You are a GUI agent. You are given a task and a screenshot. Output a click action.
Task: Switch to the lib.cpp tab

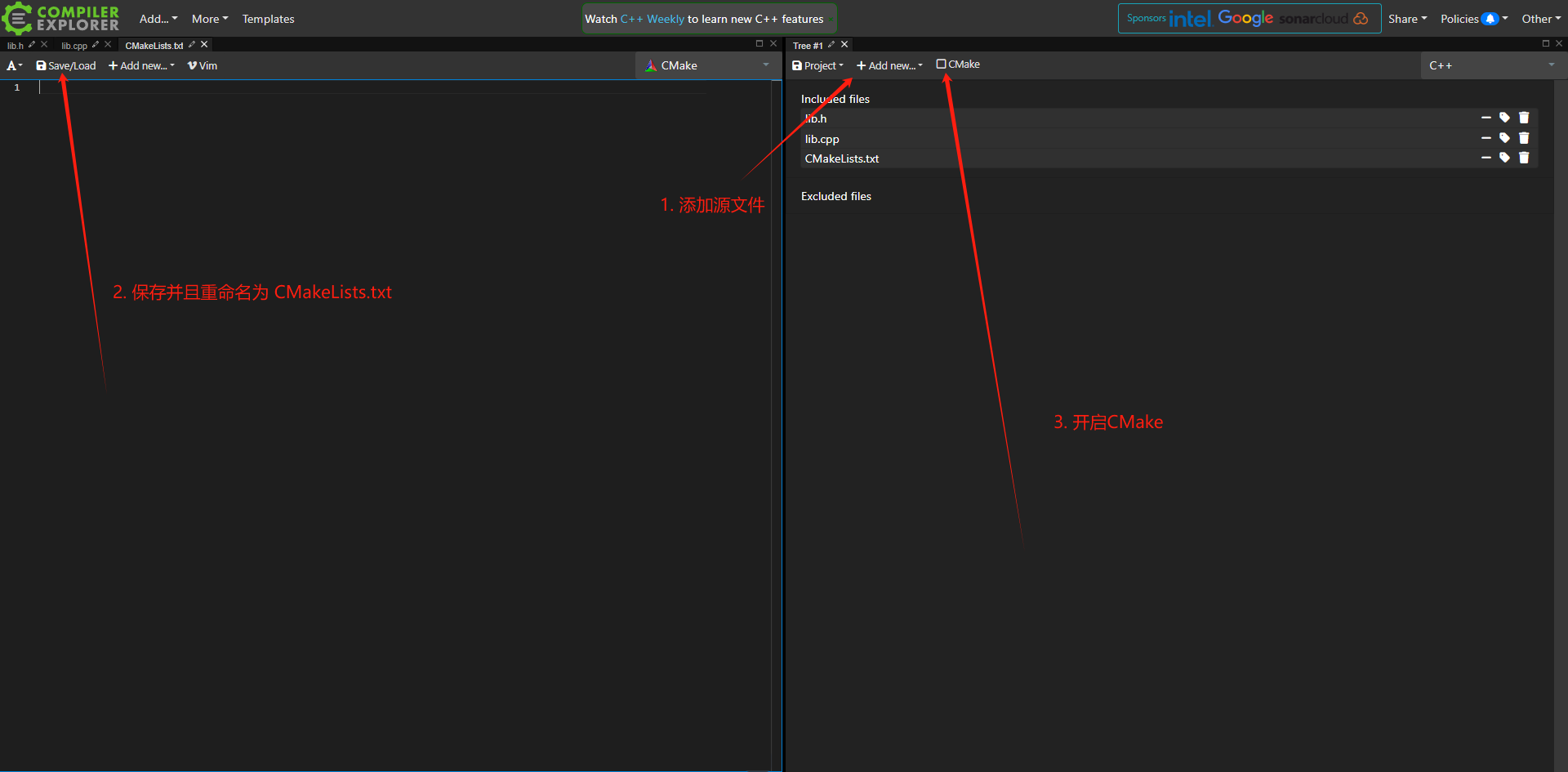coord(73,46)
